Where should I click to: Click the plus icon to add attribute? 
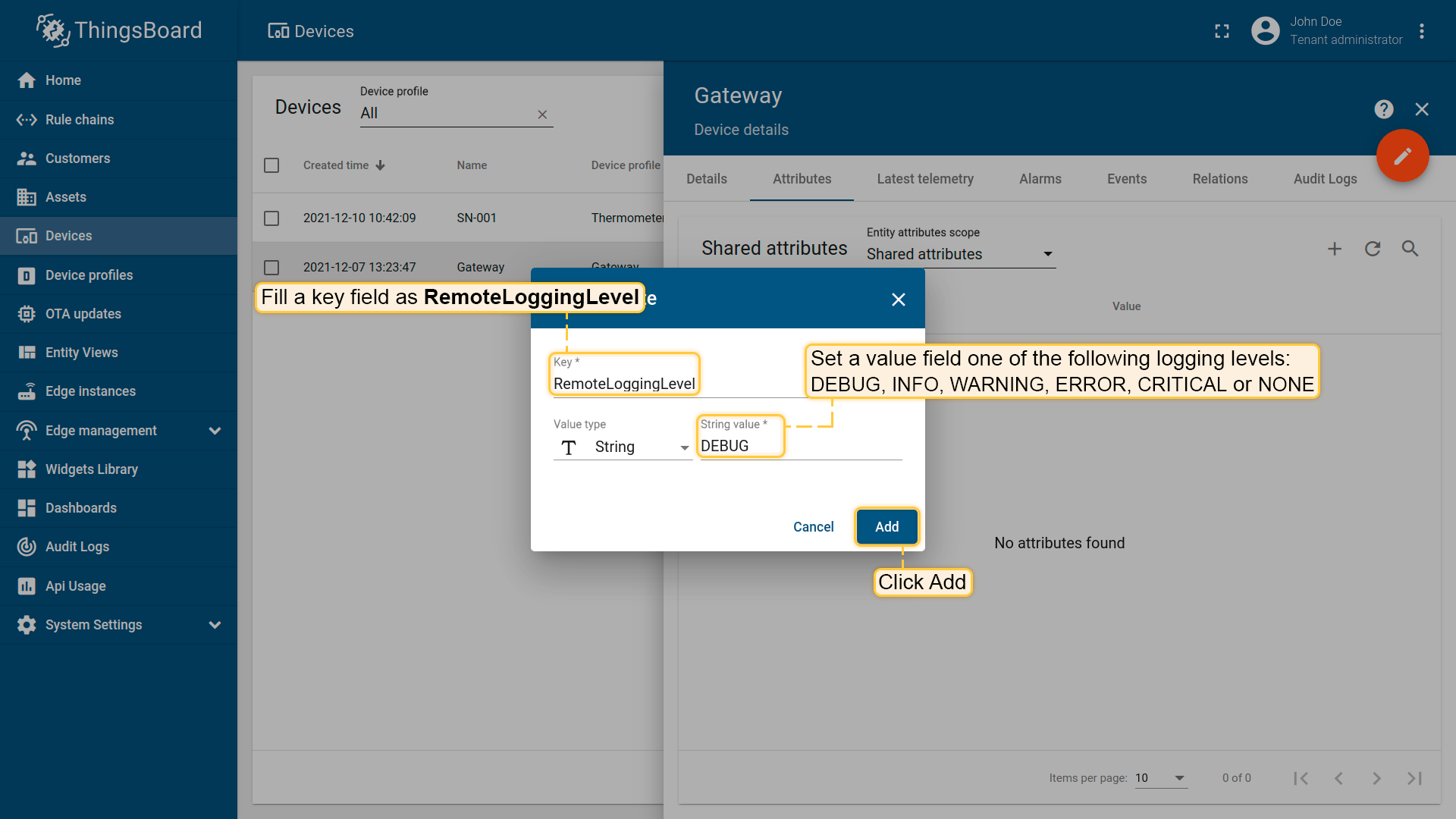[x=1335, y=249]
